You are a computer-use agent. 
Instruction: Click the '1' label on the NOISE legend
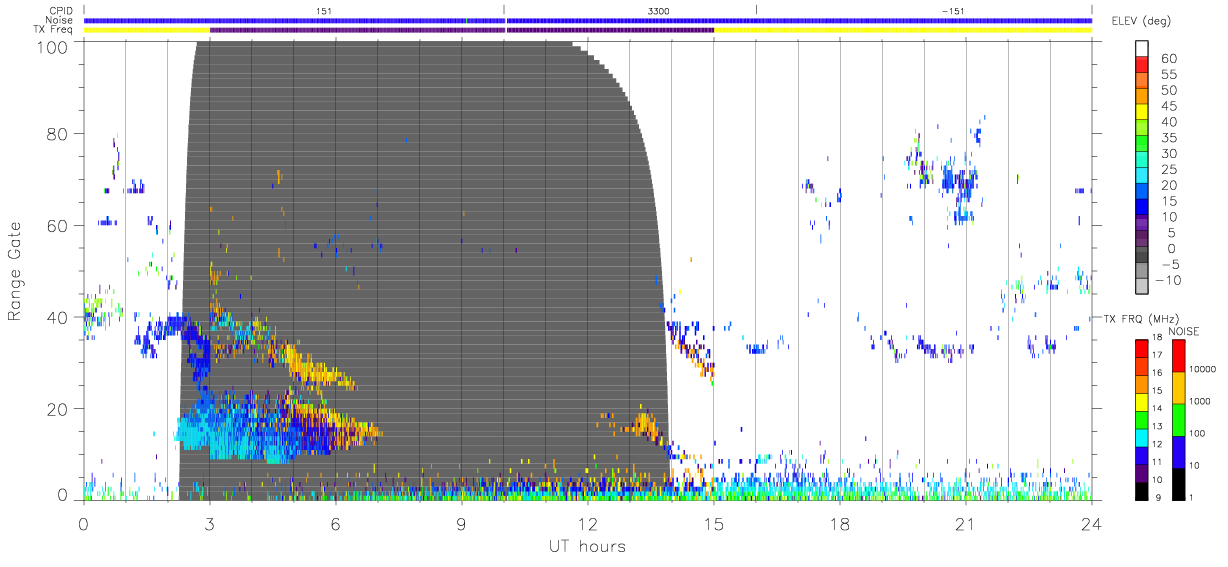(1193, 497)
